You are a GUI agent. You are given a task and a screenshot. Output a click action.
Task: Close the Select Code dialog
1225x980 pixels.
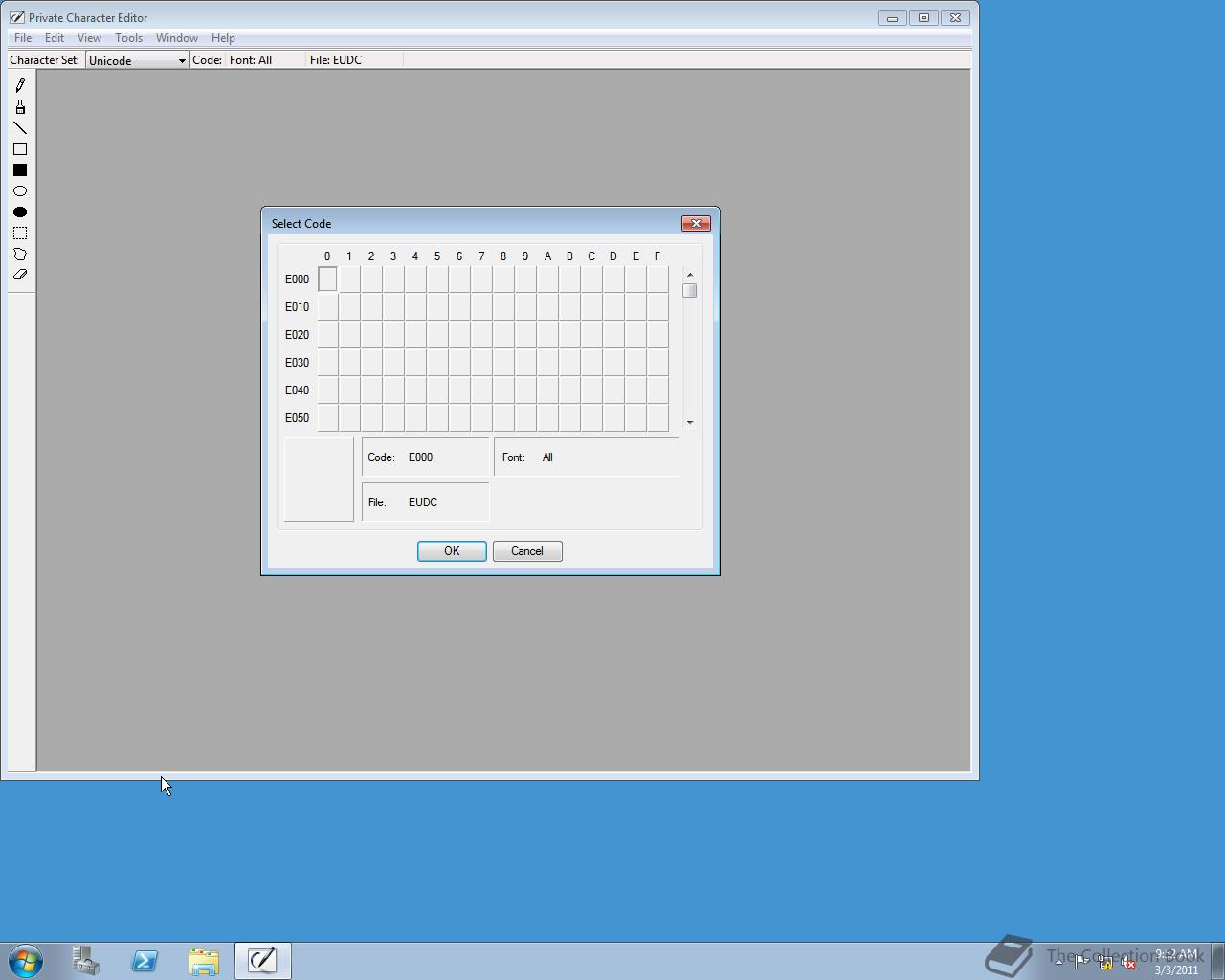pos(696,223)
